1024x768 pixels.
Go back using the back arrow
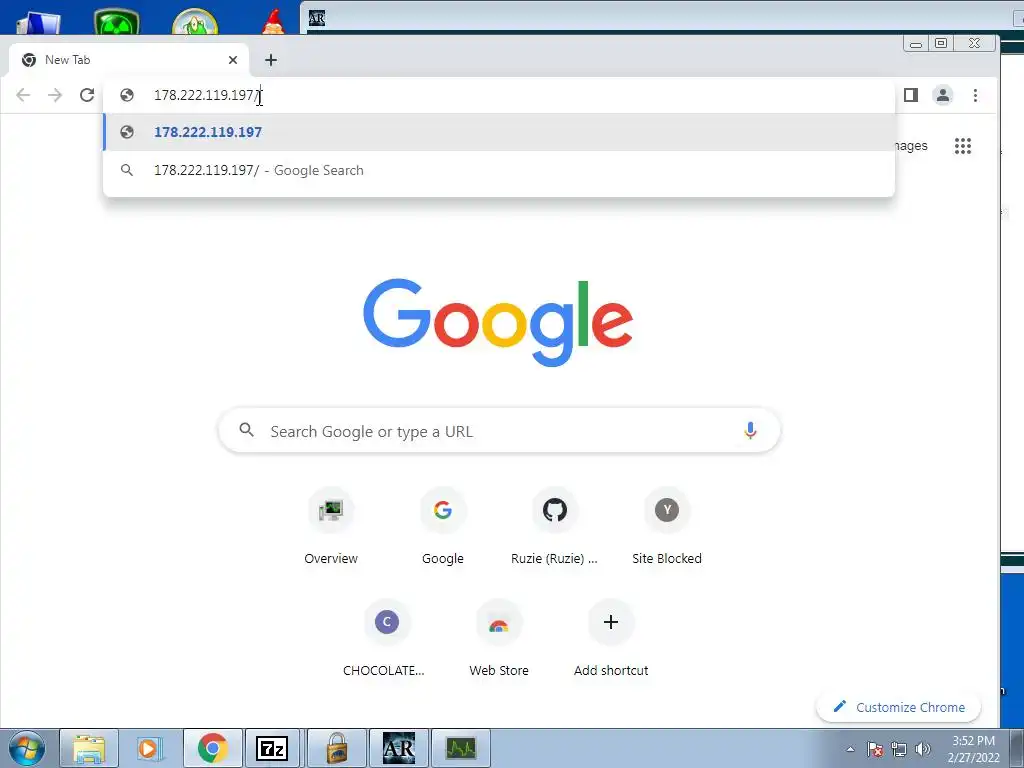[x=23, y=95]
